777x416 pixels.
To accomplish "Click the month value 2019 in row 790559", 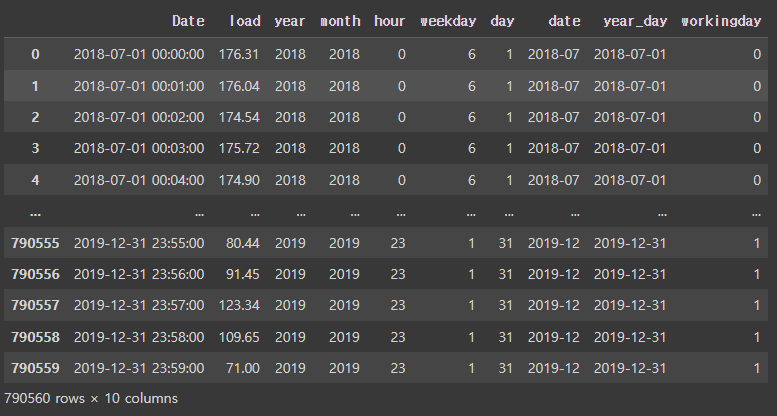I will click(344, 368).
